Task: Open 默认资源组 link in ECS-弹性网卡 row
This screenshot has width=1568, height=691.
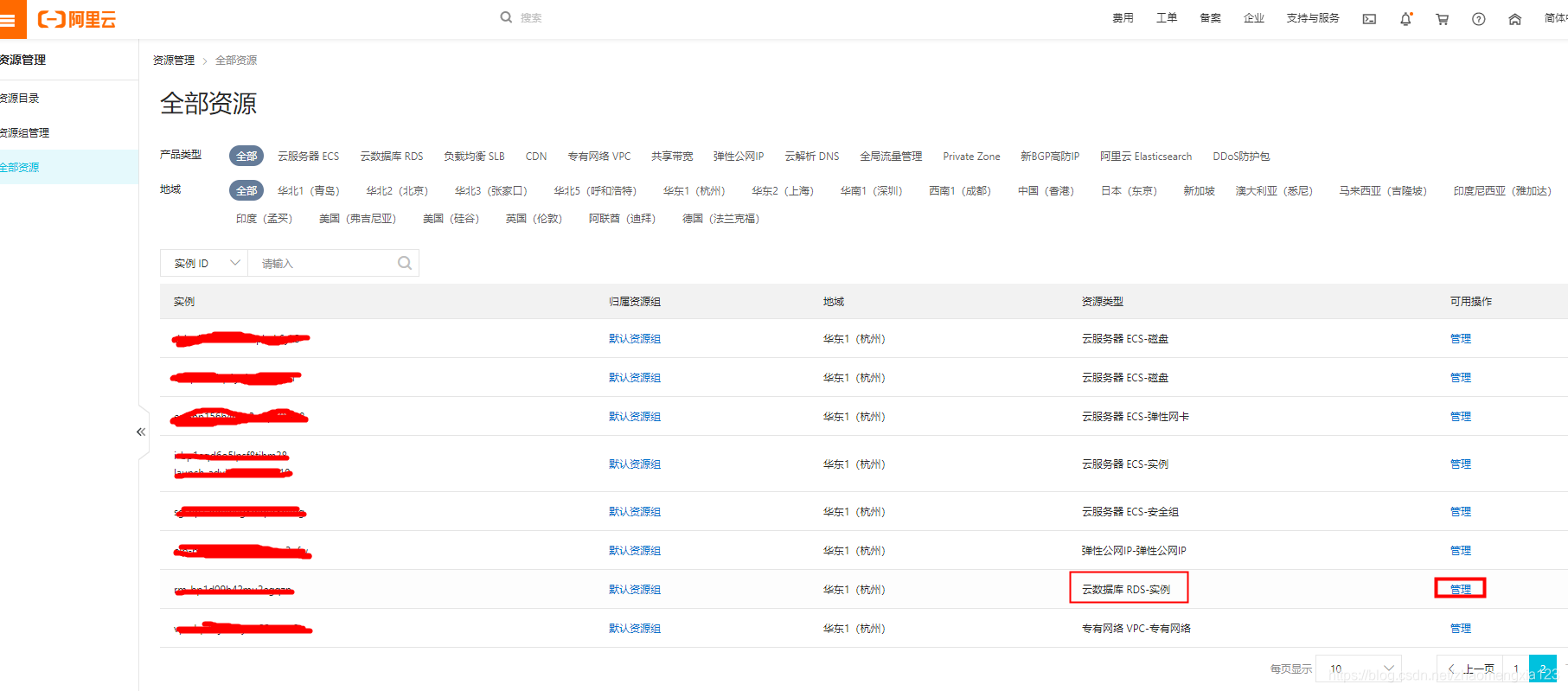Action: tap(635, 417)
